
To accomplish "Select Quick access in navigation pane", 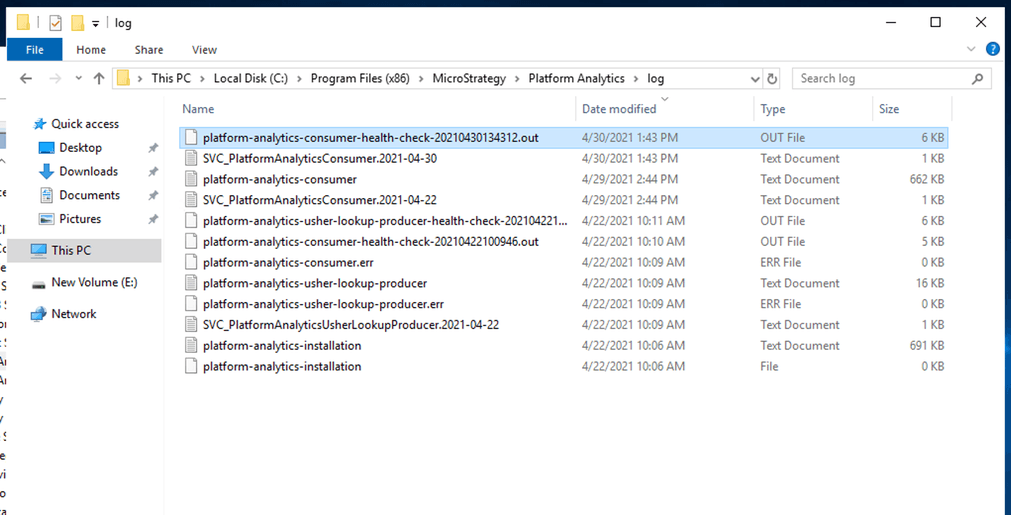I will 85,124.
